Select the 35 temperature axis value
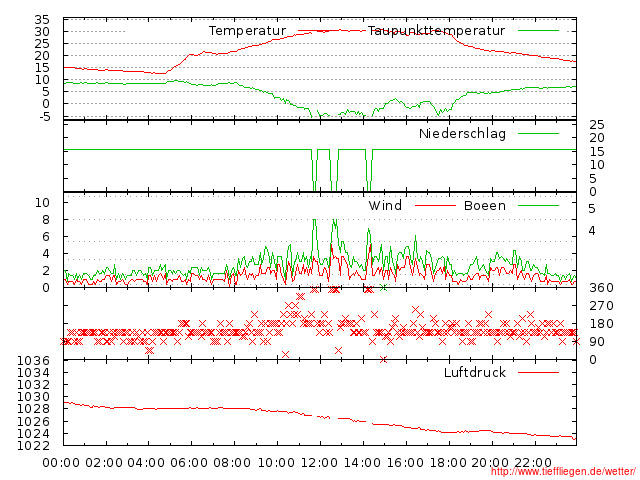The height and width of the screenshot is (480, 640). [42, 20]
